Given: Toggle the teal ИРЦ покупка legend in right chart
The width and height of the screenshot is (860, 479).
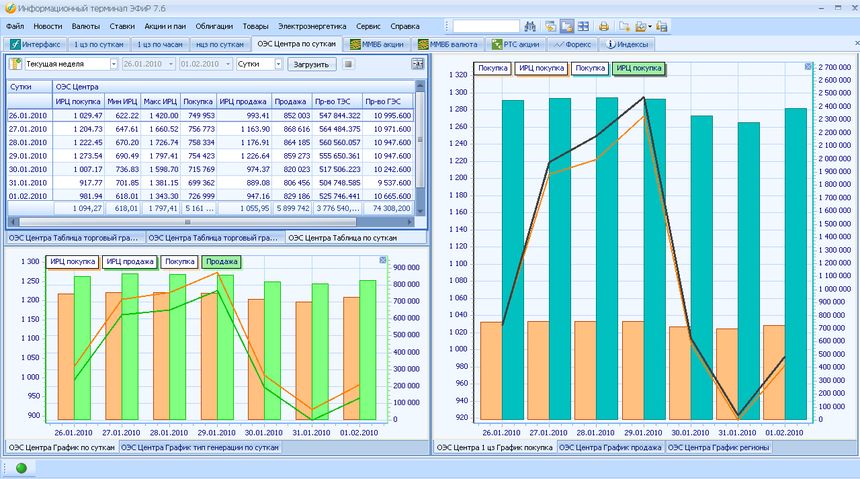Looking at the screenshot, I should [x=639, y=68].
